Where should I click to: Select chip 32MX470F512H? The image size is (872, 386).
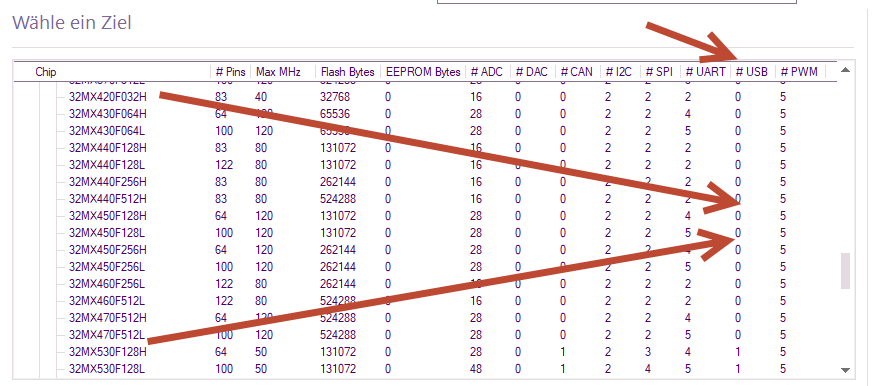[x=108, y=318]
